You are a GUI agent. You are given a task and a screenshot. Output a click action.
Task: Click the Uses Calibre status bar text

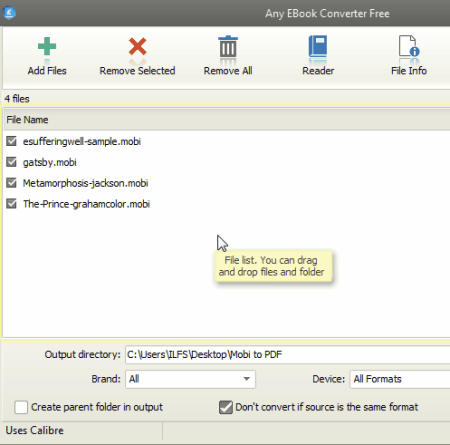coord(35,430)
